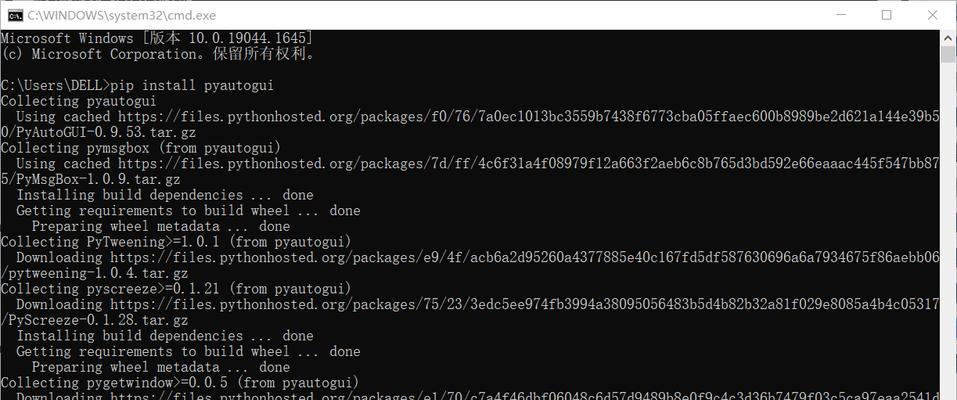957x400 pixels.
Task: Open the cmd.exe system menu icon
Action: (x=14, y=15)
